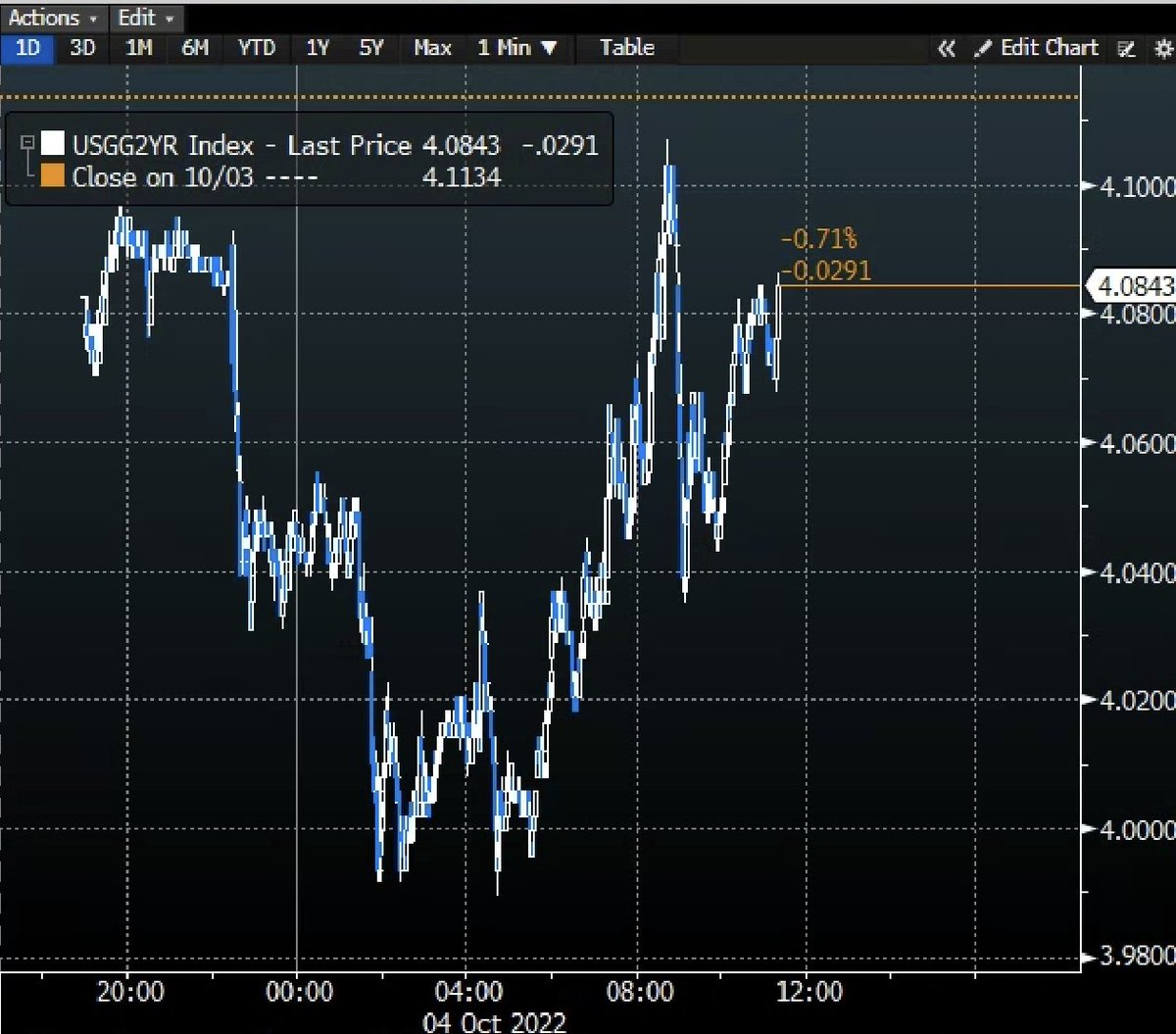1176x1034 pixels.
Task: Click the Table view option
Action: (625, 47)
